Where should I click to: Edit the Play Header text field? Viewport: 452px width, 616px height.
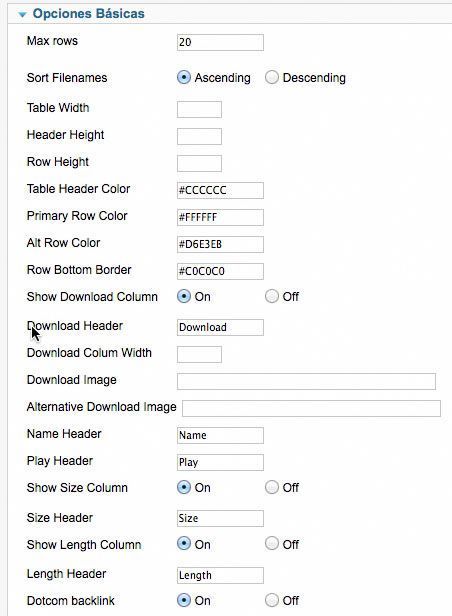click(x=220, y=462)
